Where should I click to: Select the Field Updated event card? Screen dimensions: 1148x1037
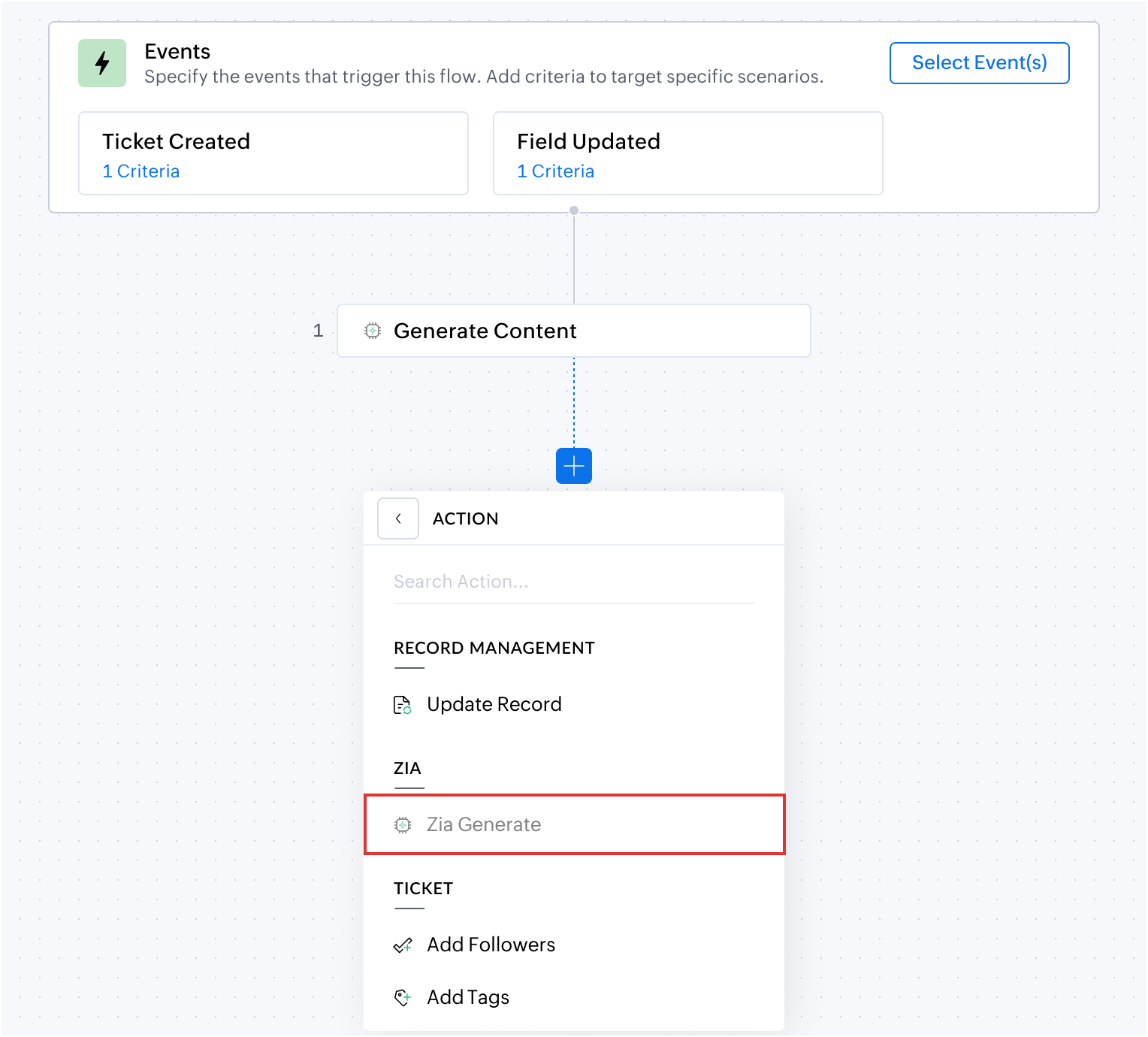click(x=688, y=153)
